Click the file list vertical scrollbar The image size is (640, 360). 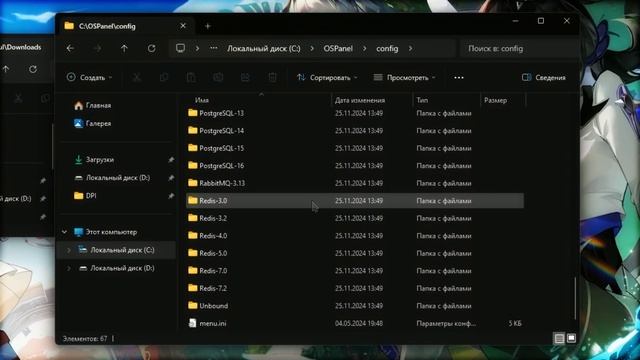point(575,298)
